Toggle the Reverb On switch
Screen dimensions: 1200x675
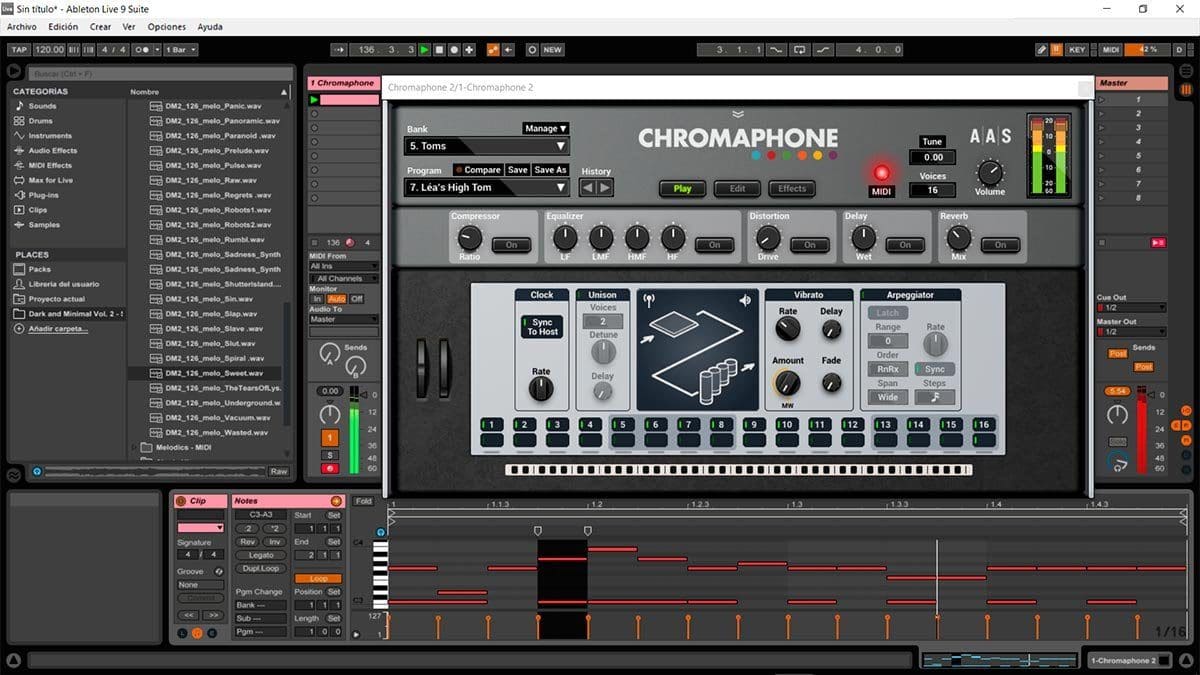(x=1001, y=244)
